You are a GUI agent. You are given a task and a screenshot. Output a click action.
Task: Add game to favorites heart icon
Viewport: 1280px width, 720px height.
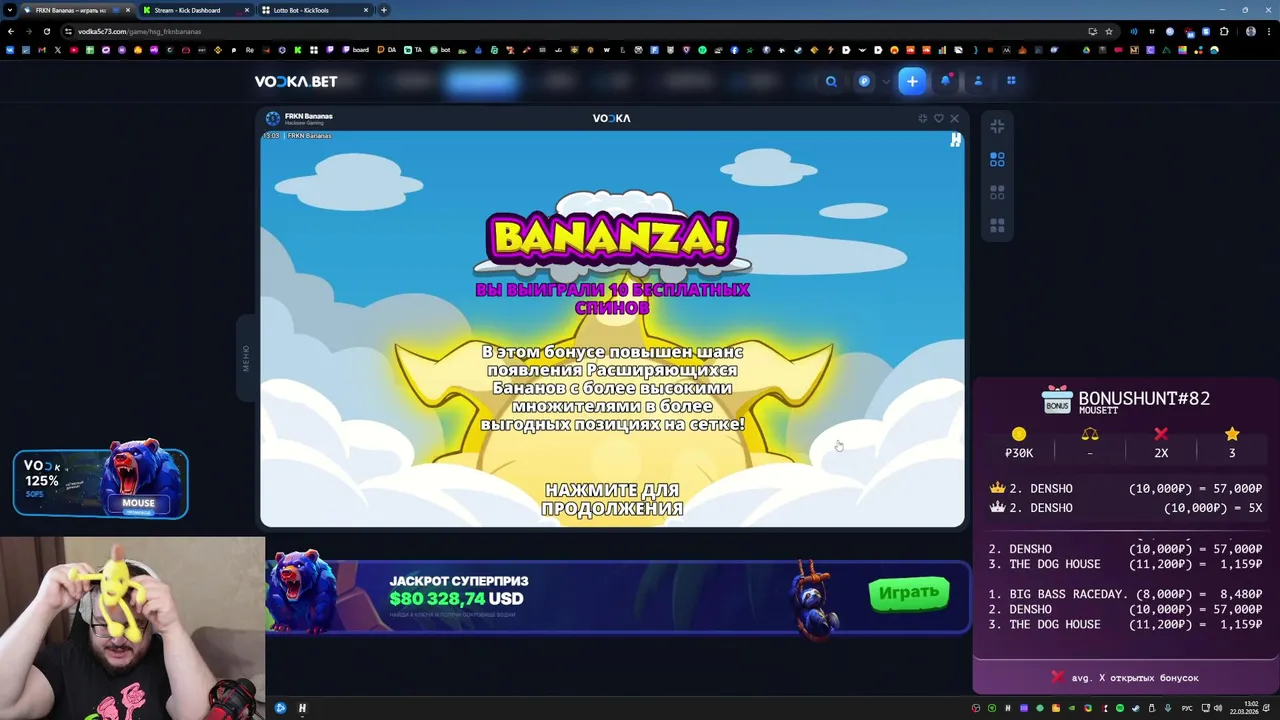coord(938,118)
